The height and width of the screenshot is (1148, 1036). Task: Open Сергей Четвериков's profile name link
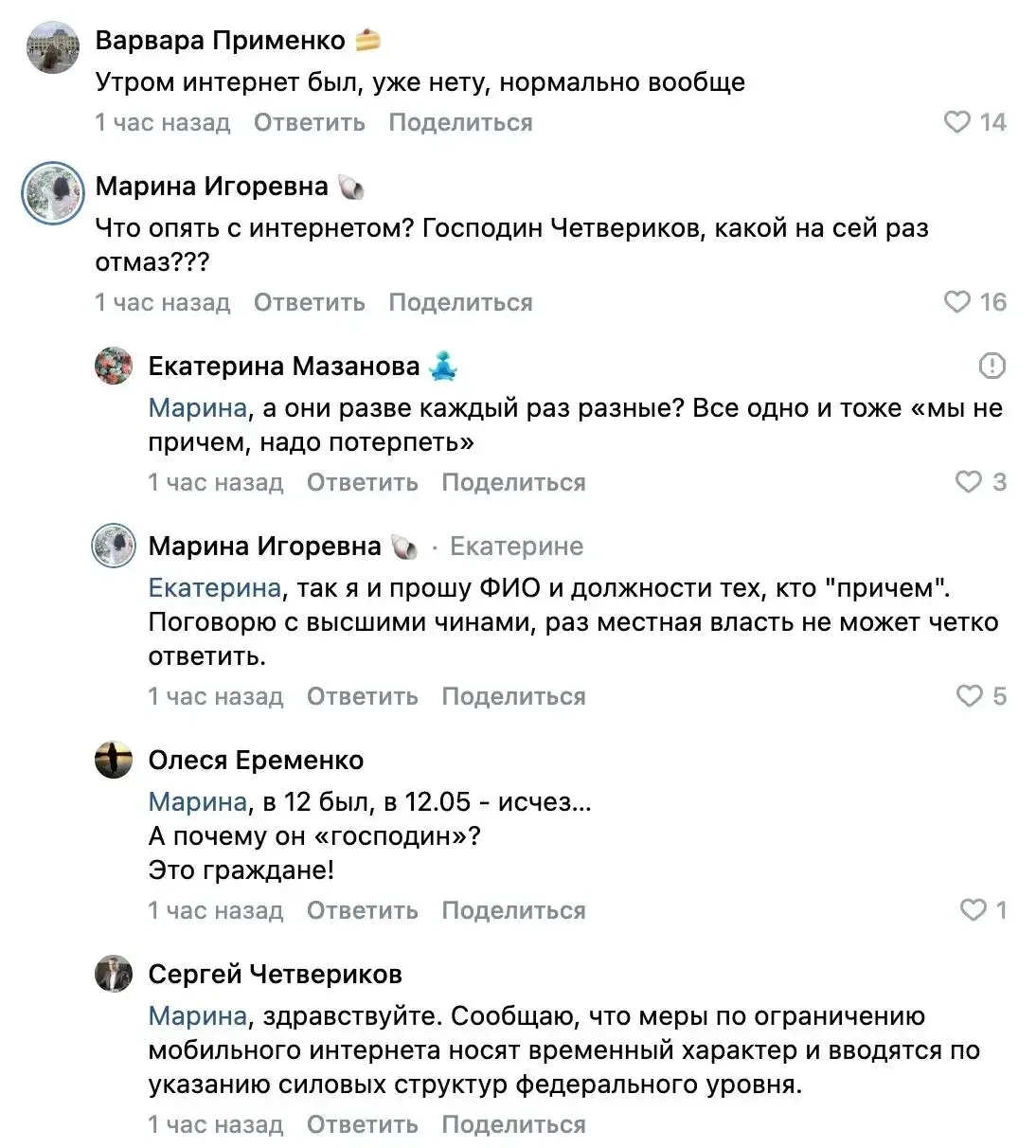point(275,974)
